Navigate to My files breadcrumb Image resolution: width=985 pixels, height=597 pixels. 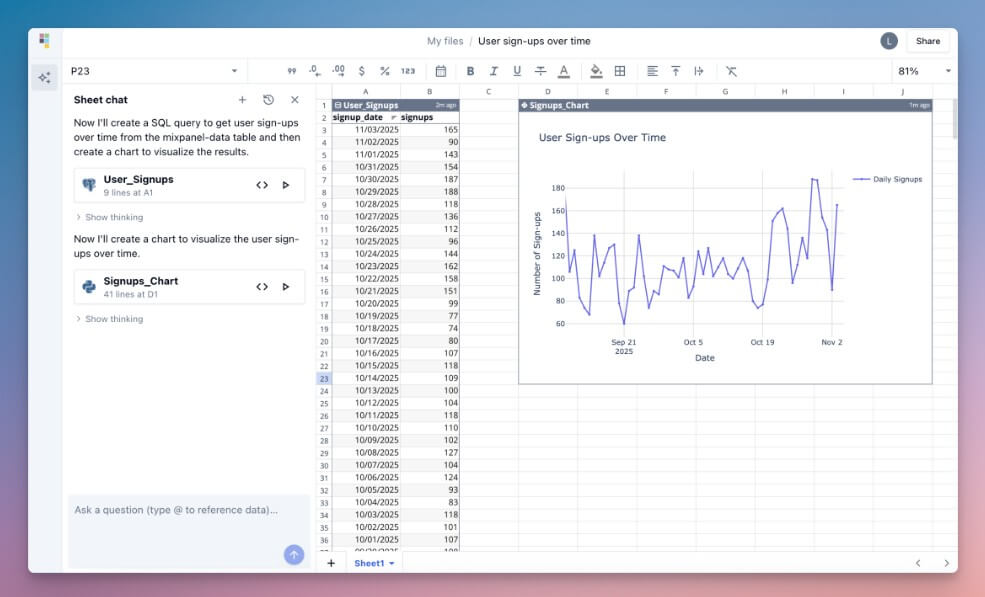(445, 41)
